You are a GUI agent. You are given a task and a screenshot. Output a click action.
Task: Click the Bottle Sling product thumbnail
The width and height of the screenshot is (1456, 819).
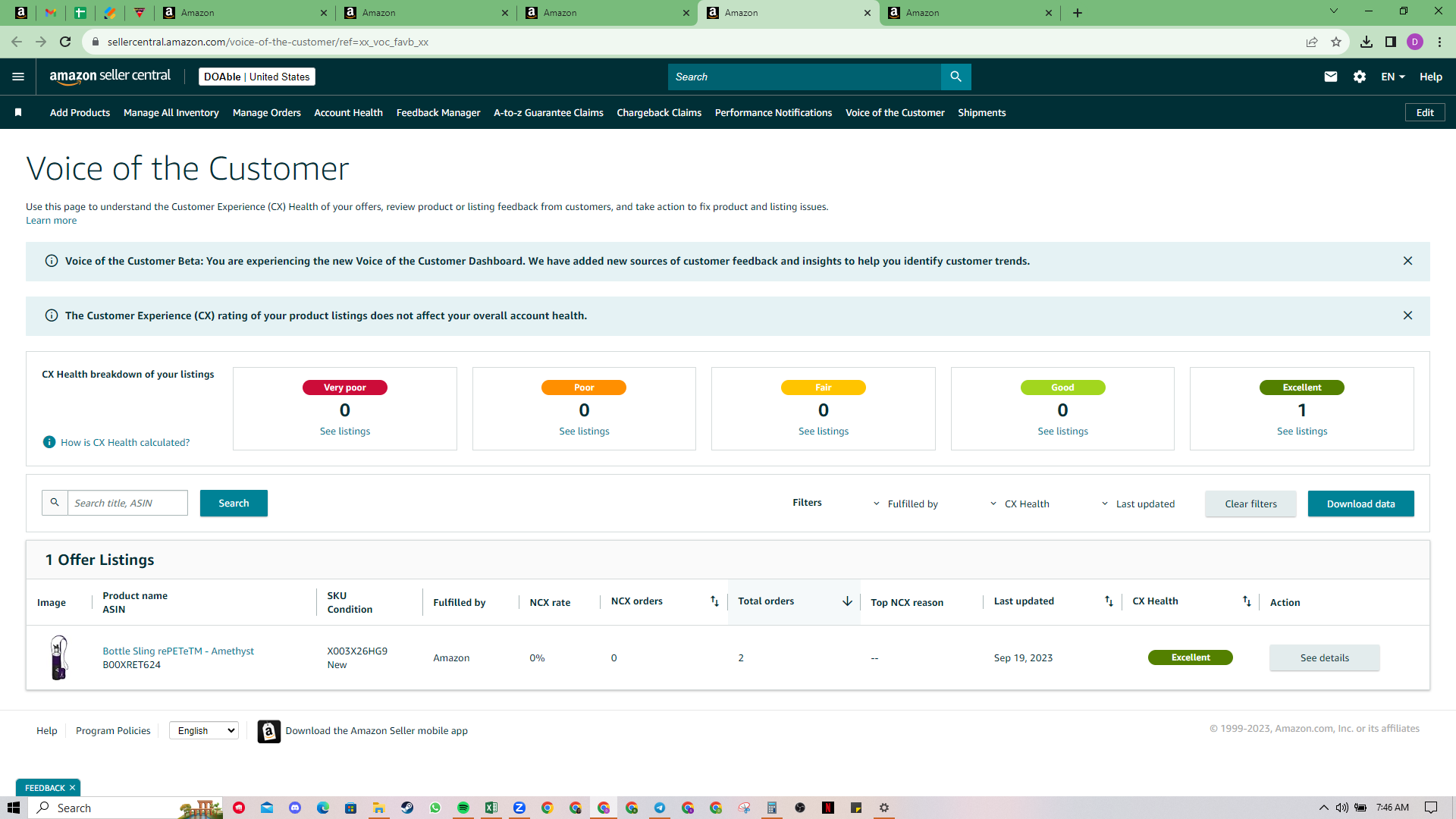[x=59, y=657]
